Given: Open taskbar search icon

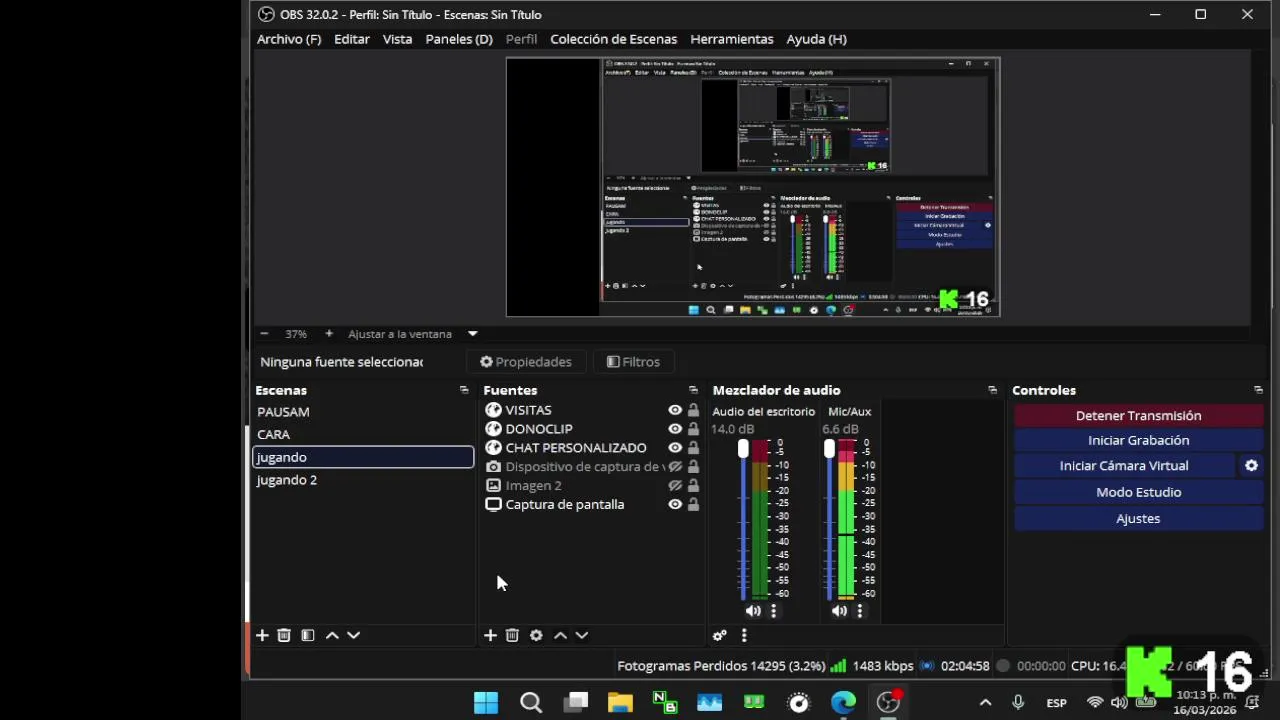Looking at the screenshot, I should pyautogui.click(x=531, y=703).
